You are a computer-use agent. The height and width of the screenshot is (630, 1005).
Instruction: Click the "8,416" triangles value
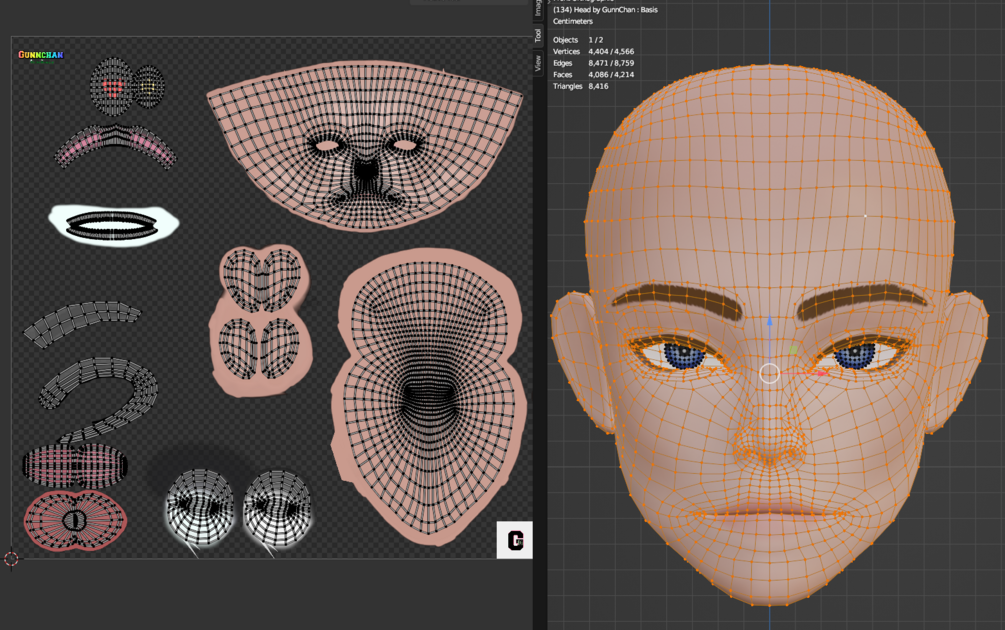598,86
